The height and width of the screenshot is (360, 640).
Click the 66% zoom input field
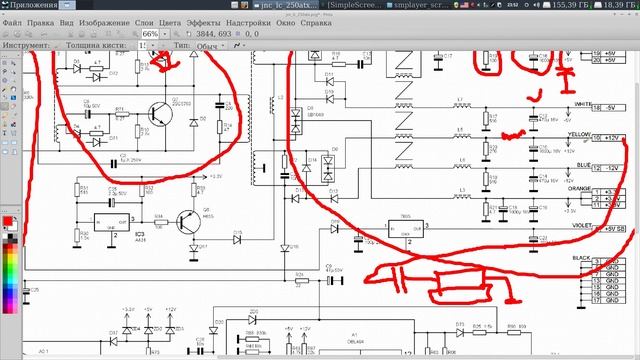point(151,34)
